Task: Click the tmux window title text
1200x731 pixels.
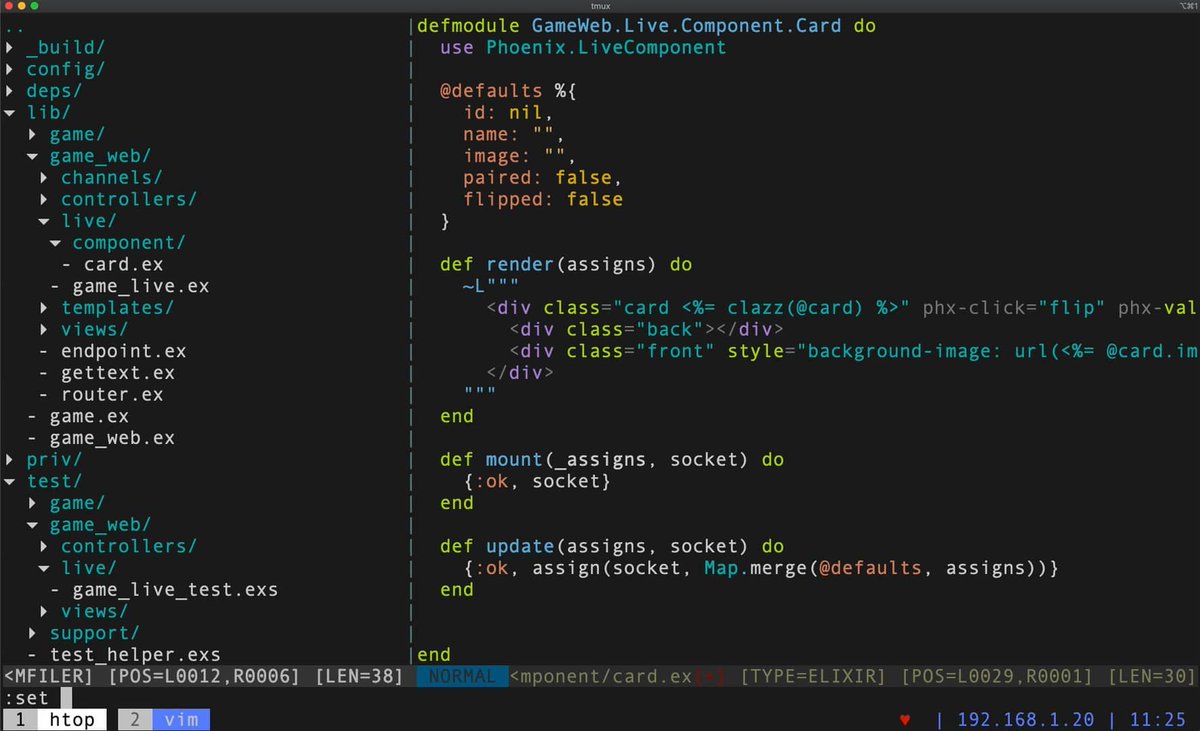Action: [x=600, y=6]
